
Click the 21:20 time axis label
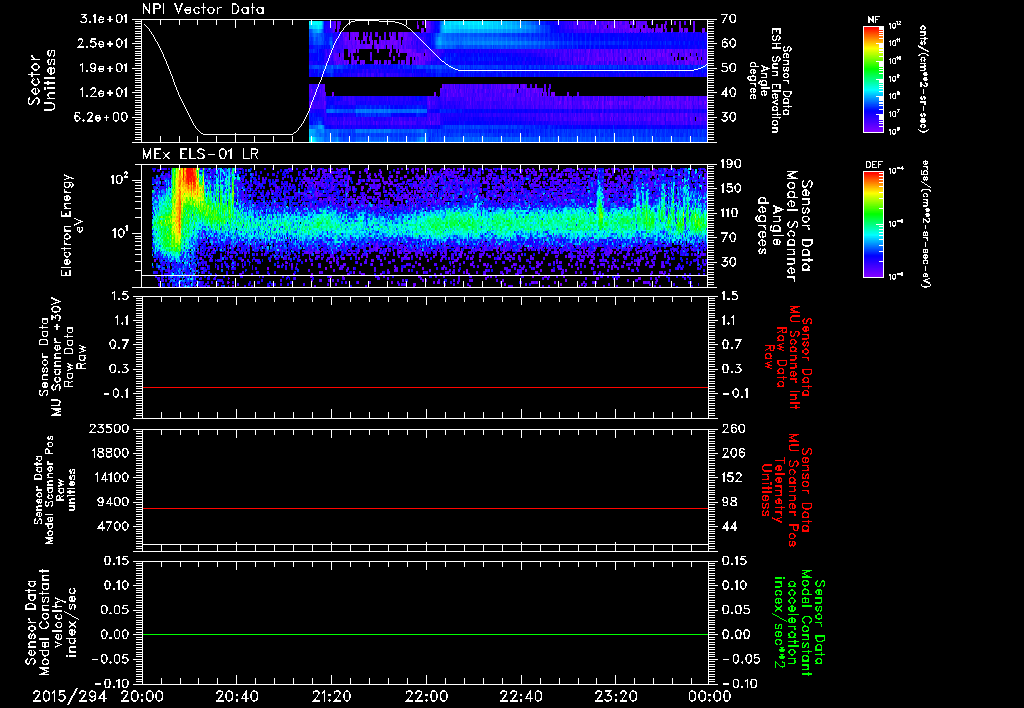pos(331,697)
